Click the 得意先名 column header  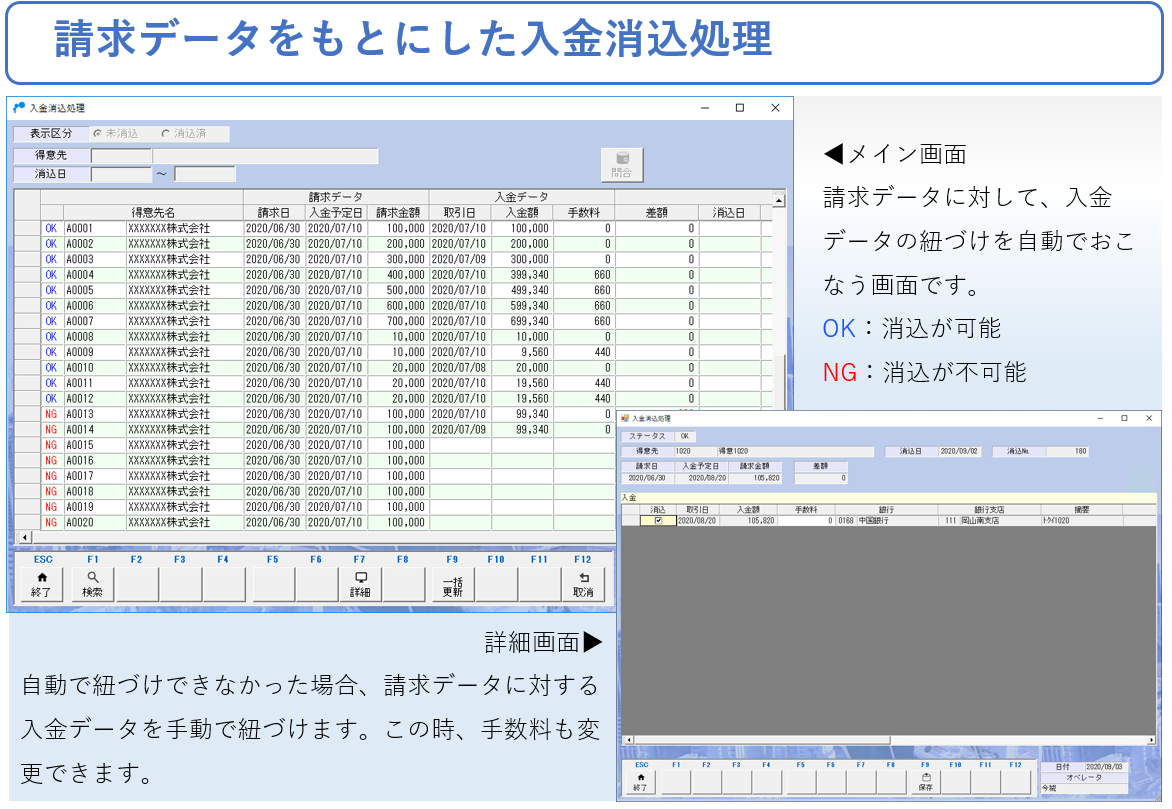click(x=153, y=213)
